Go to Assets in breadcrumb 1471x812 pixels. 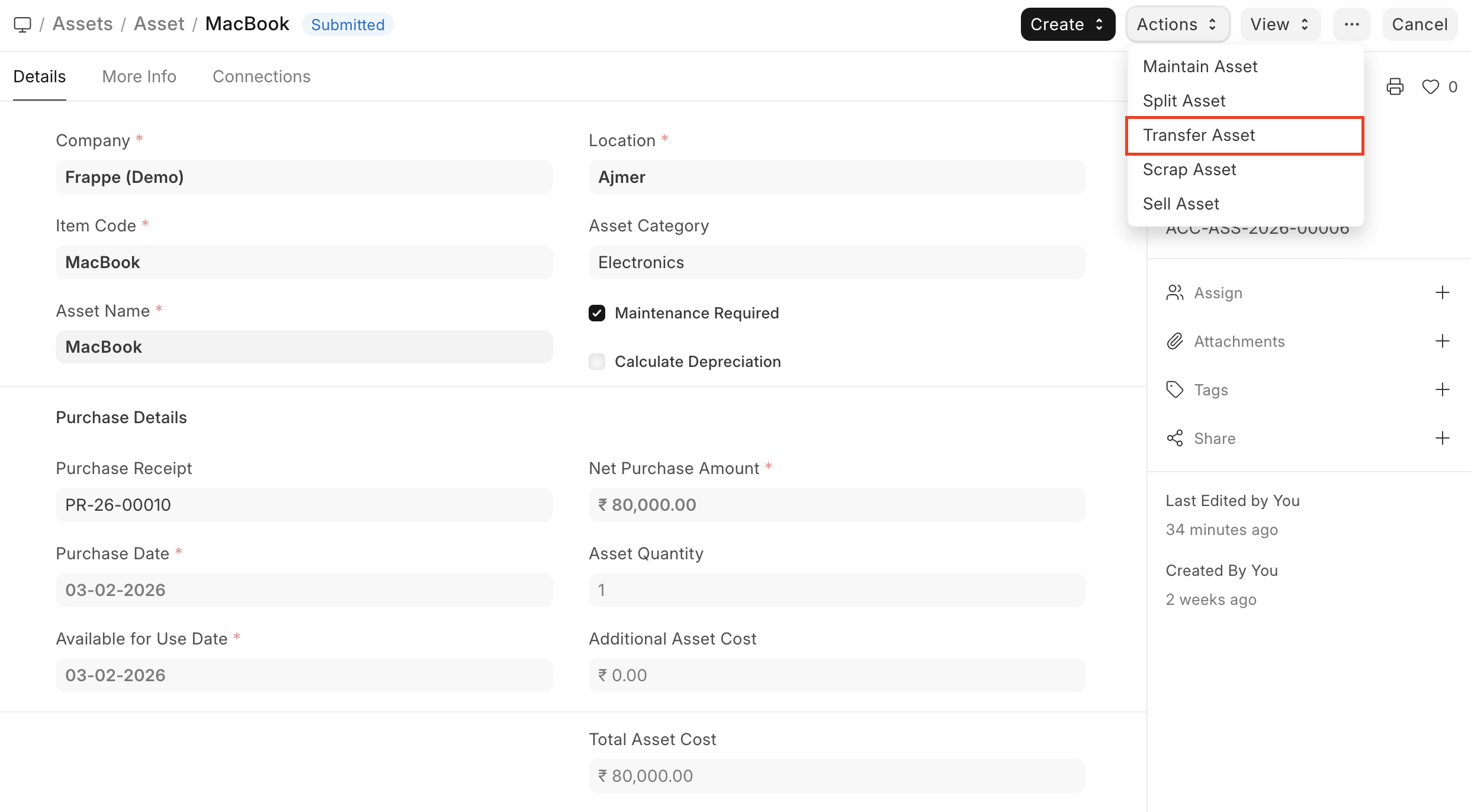[x=83, y=24]
